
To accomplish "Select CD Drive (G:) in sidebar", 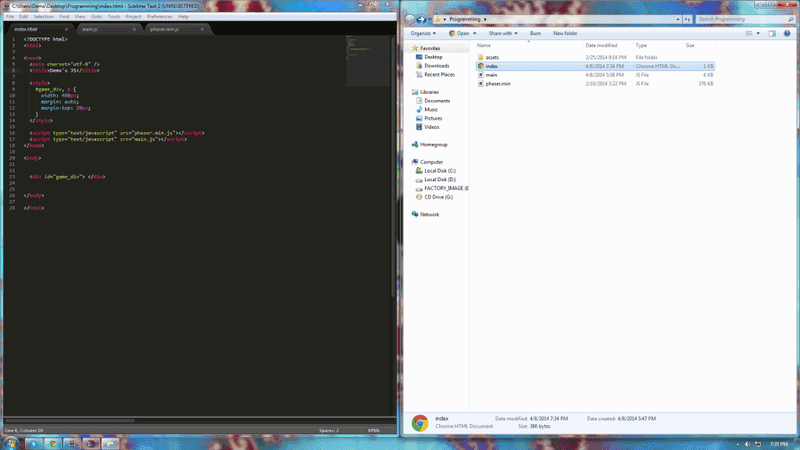I will click(x=438, y=197).
